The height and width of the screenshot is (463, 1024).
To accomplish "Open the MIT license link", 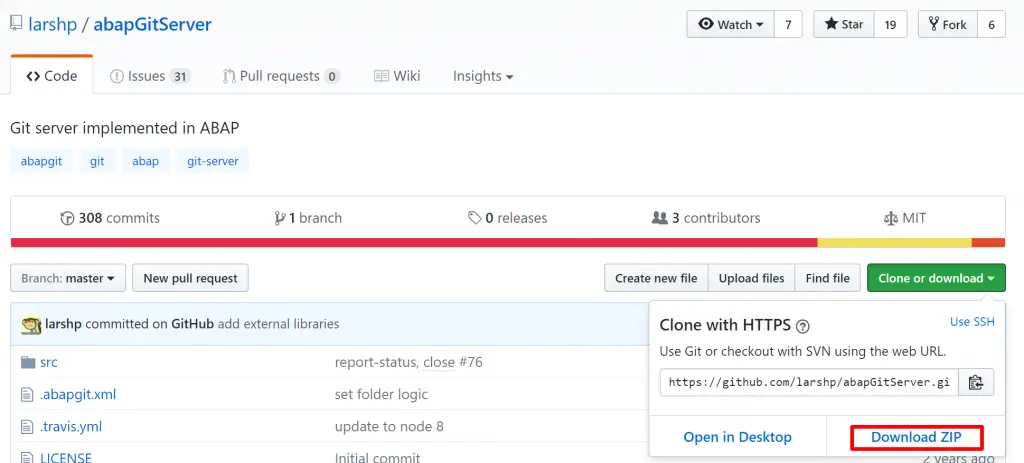I will click(x=904, y=218).
